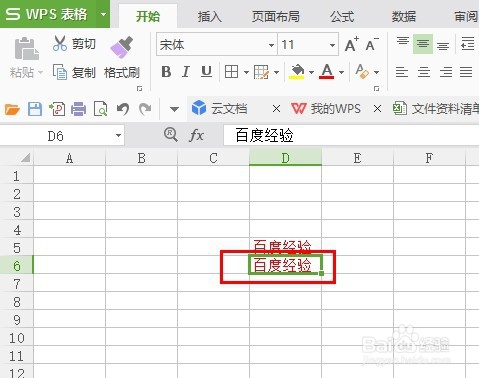Open clipboard group dialog launcher
Viewport: 479px width, 378px height.
click(x=140, y=88)
